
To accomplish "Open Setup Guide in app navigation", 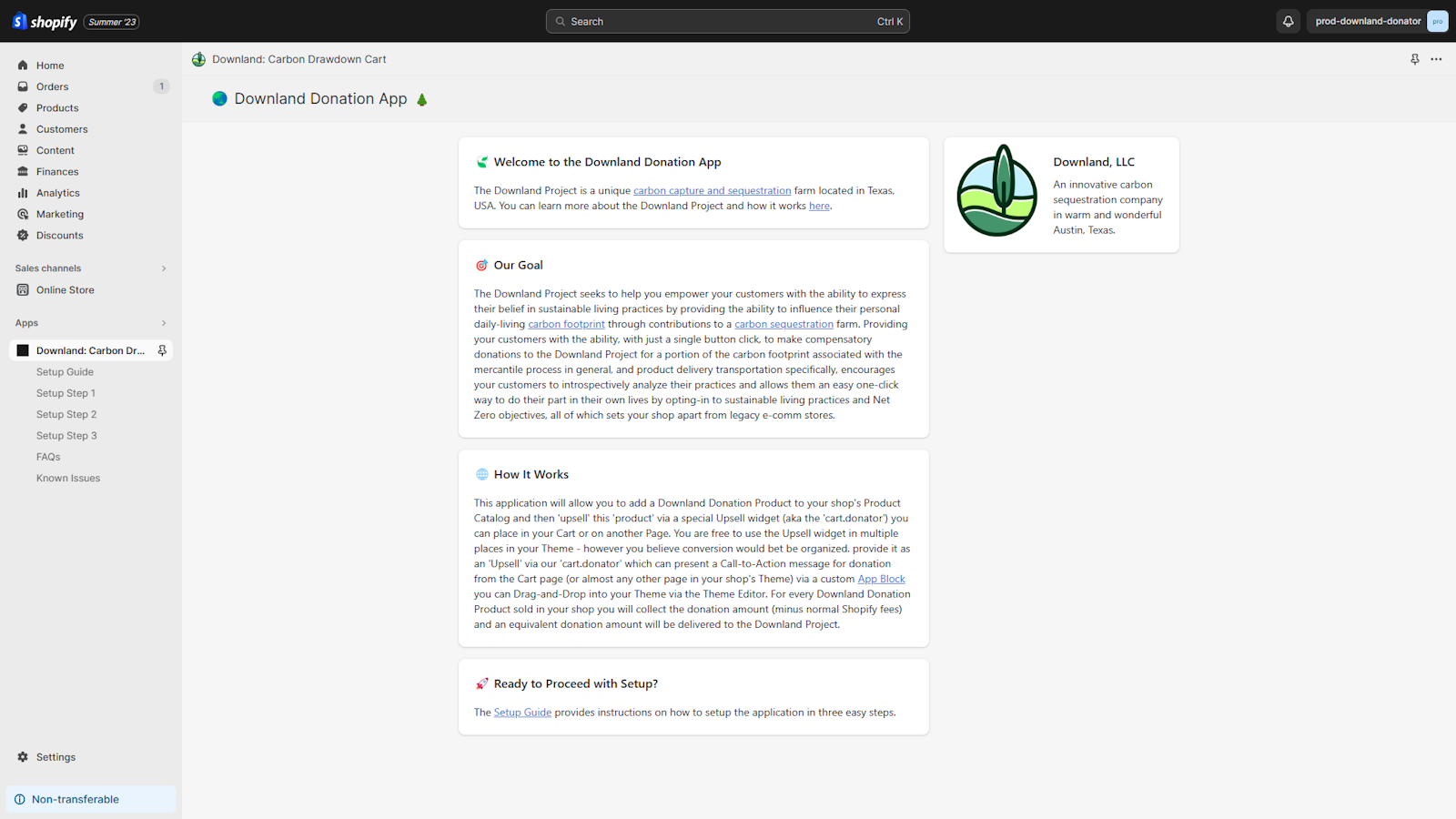I will coord(65,372).
